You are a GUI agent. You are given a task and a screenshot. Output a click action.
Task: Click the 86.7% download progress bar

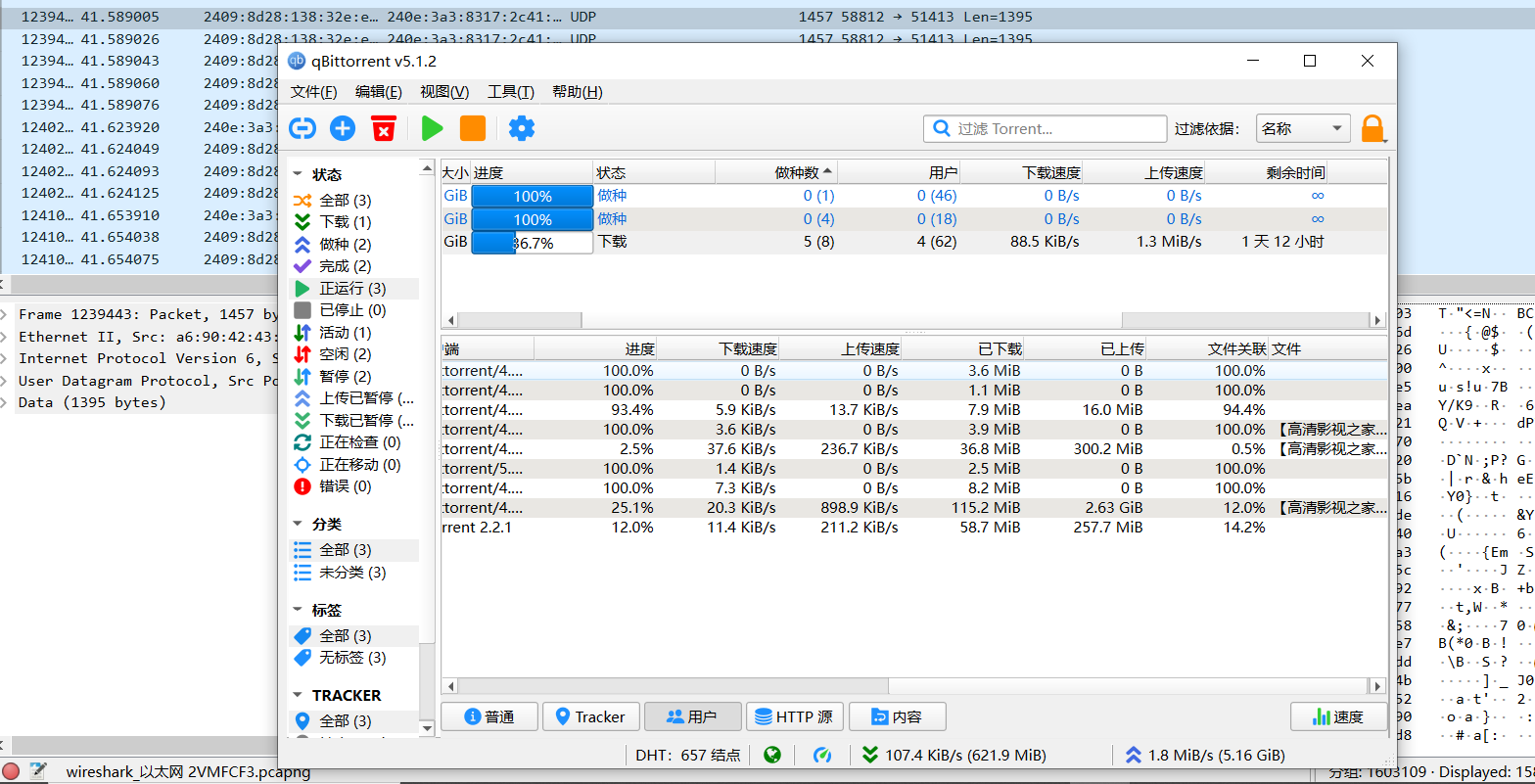point(532,242)
